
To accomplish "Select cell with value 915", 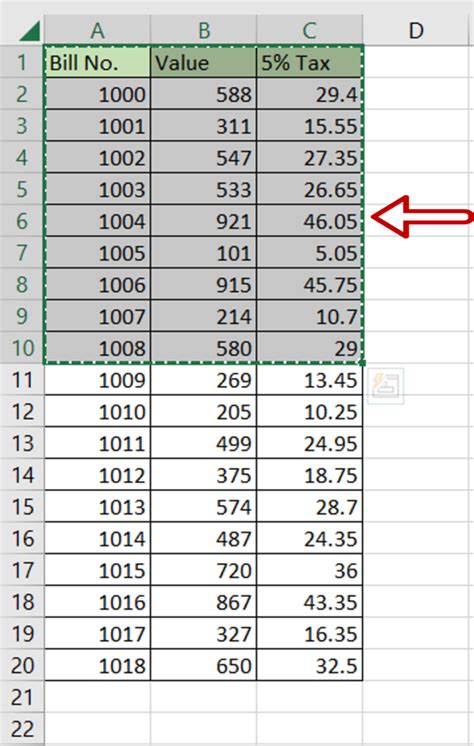I will coord(204,285).
